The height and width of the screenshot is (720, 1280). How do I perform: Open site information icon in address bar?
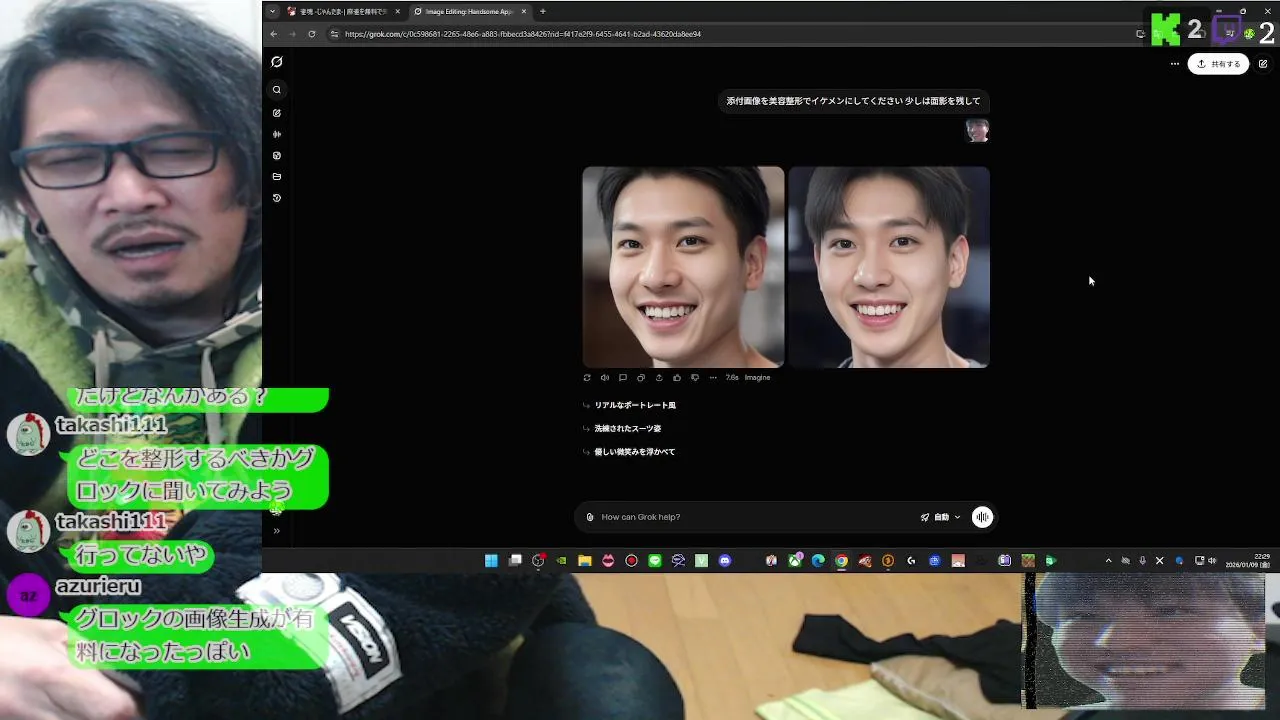[335, 34]
